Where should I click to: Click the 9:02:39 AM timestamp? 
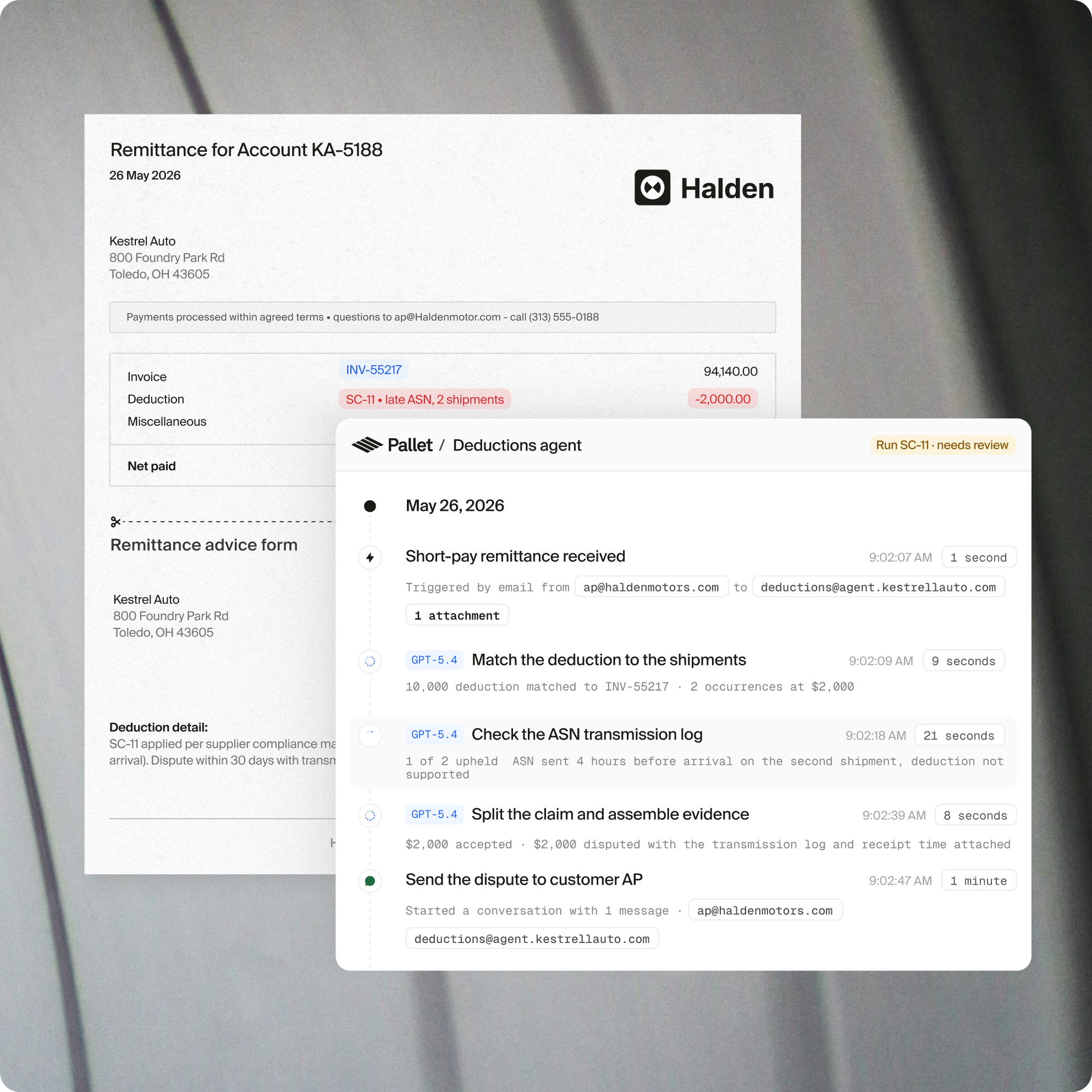coord(894,815)
